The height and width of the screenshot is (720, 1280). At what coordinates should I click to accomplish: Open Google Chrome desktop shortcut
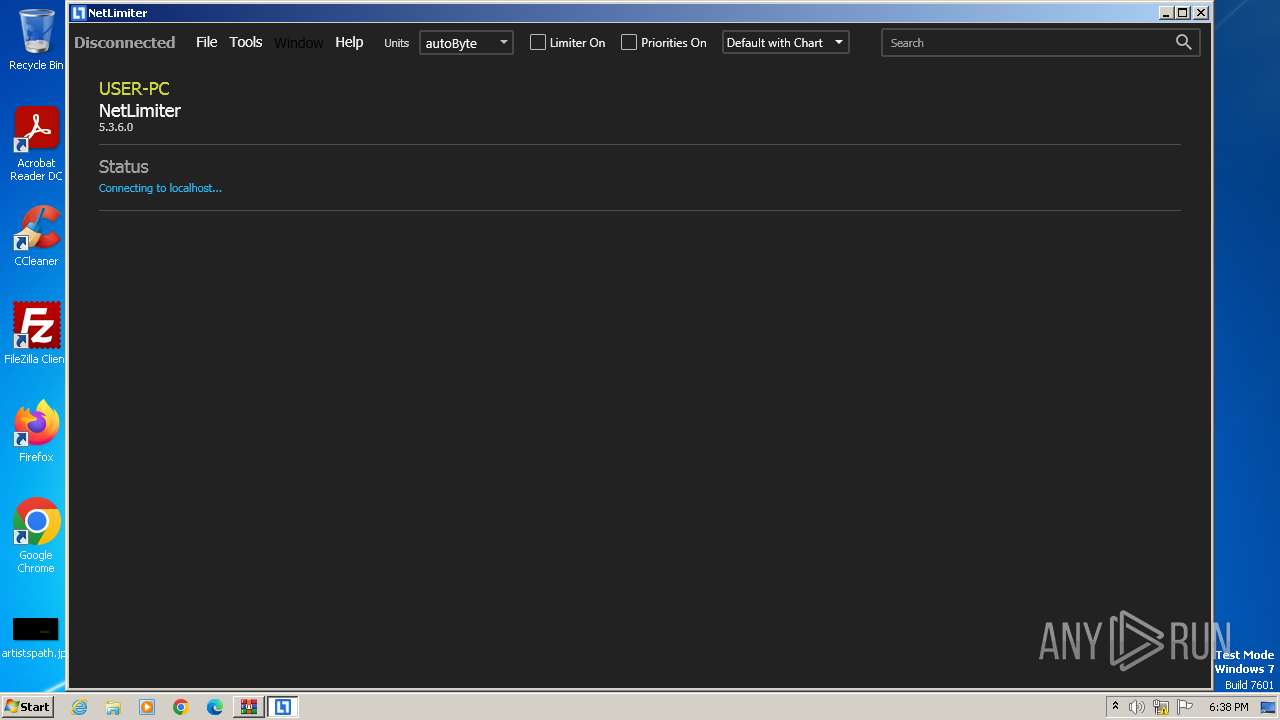tap(36, 536)
